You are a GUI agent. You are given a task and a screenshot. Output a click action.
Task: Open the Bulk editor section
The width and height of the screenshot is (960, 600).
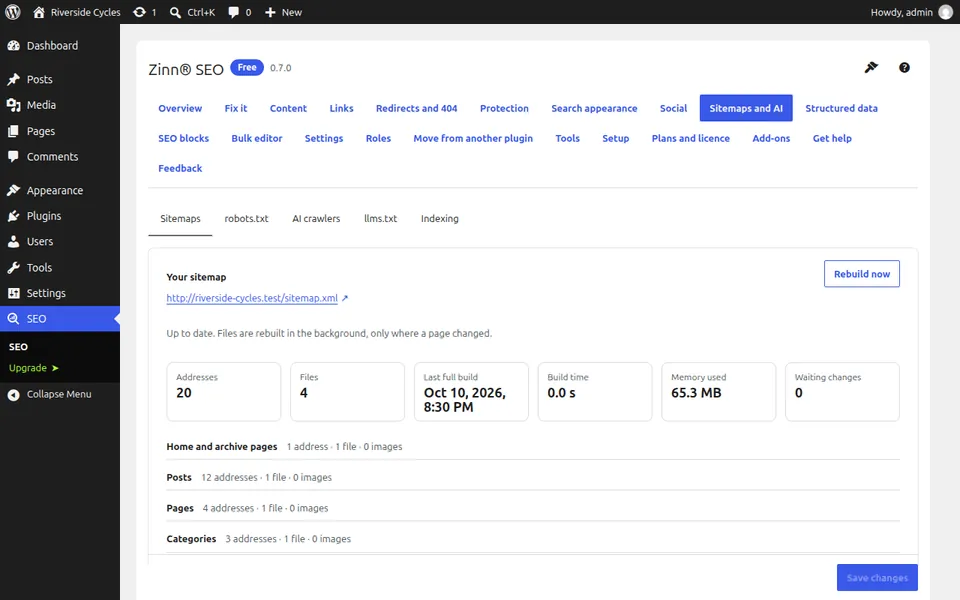pos(257,138)
